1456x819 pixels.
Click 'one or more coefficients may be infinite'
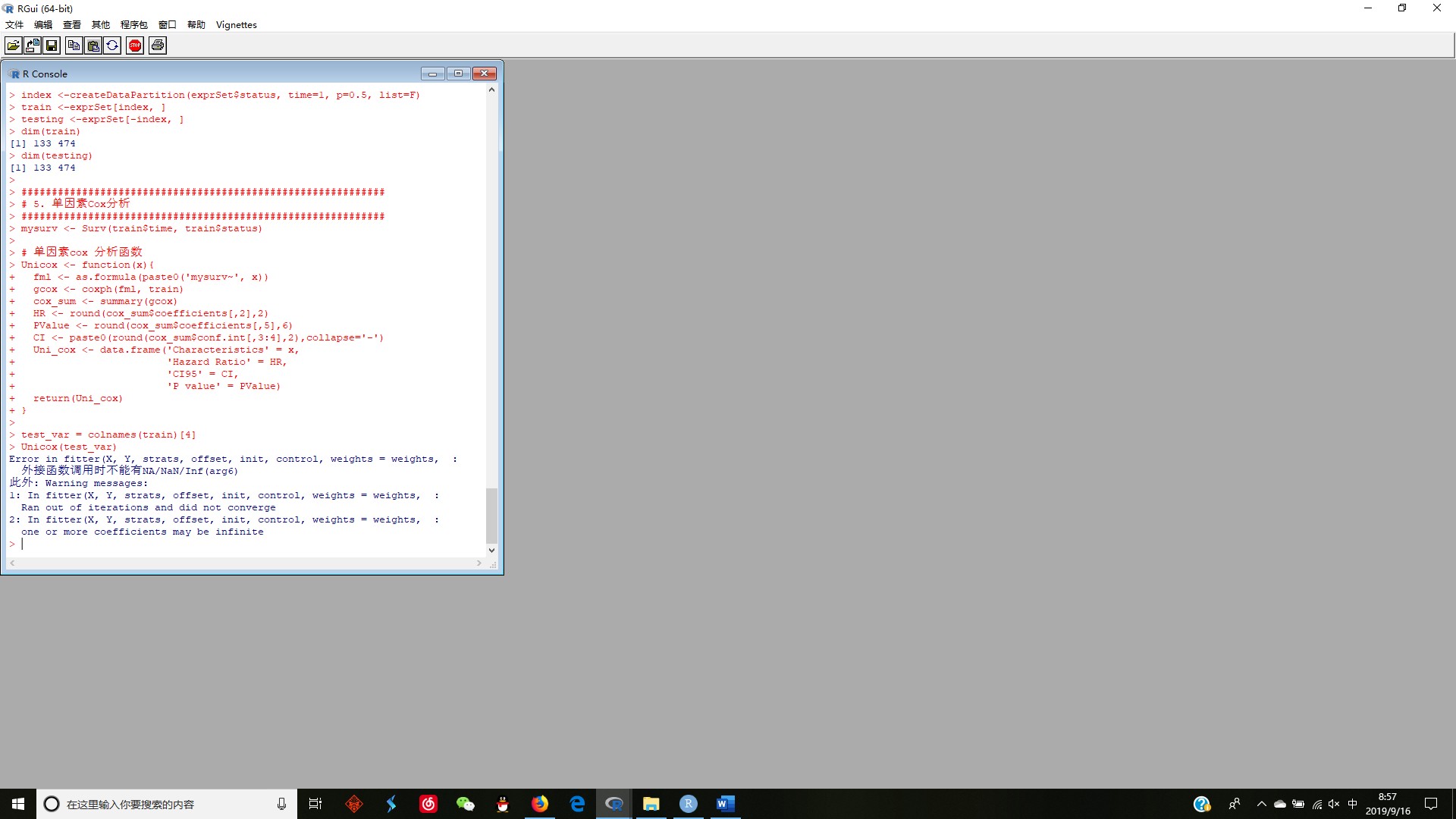[143, 532]
